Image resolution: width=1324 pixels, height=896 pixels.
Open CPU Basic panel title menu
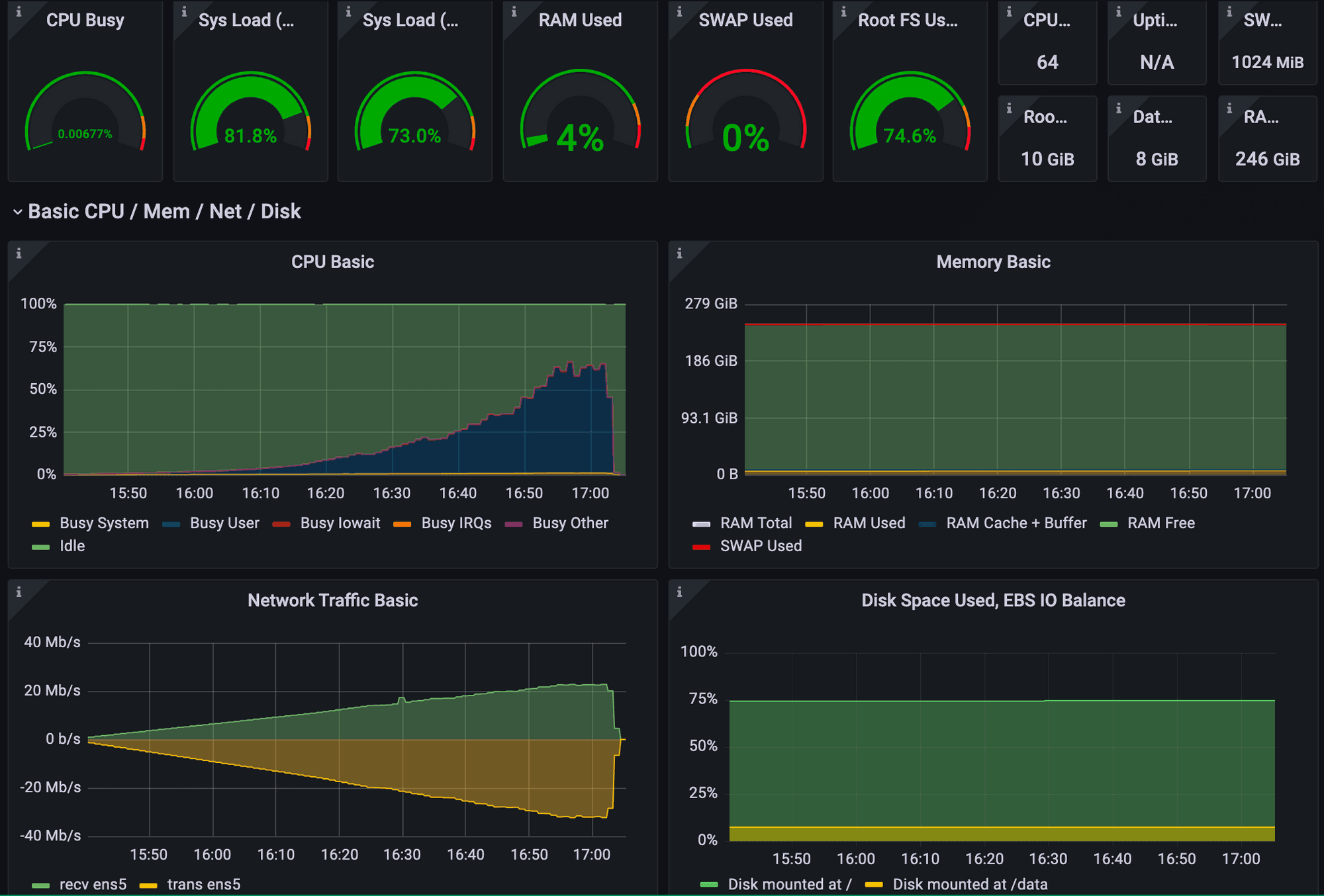(332, 262)
